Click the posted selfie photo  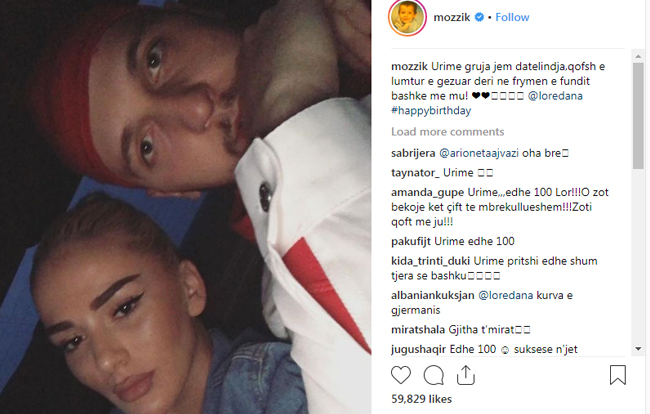click(x=185, y=207)
